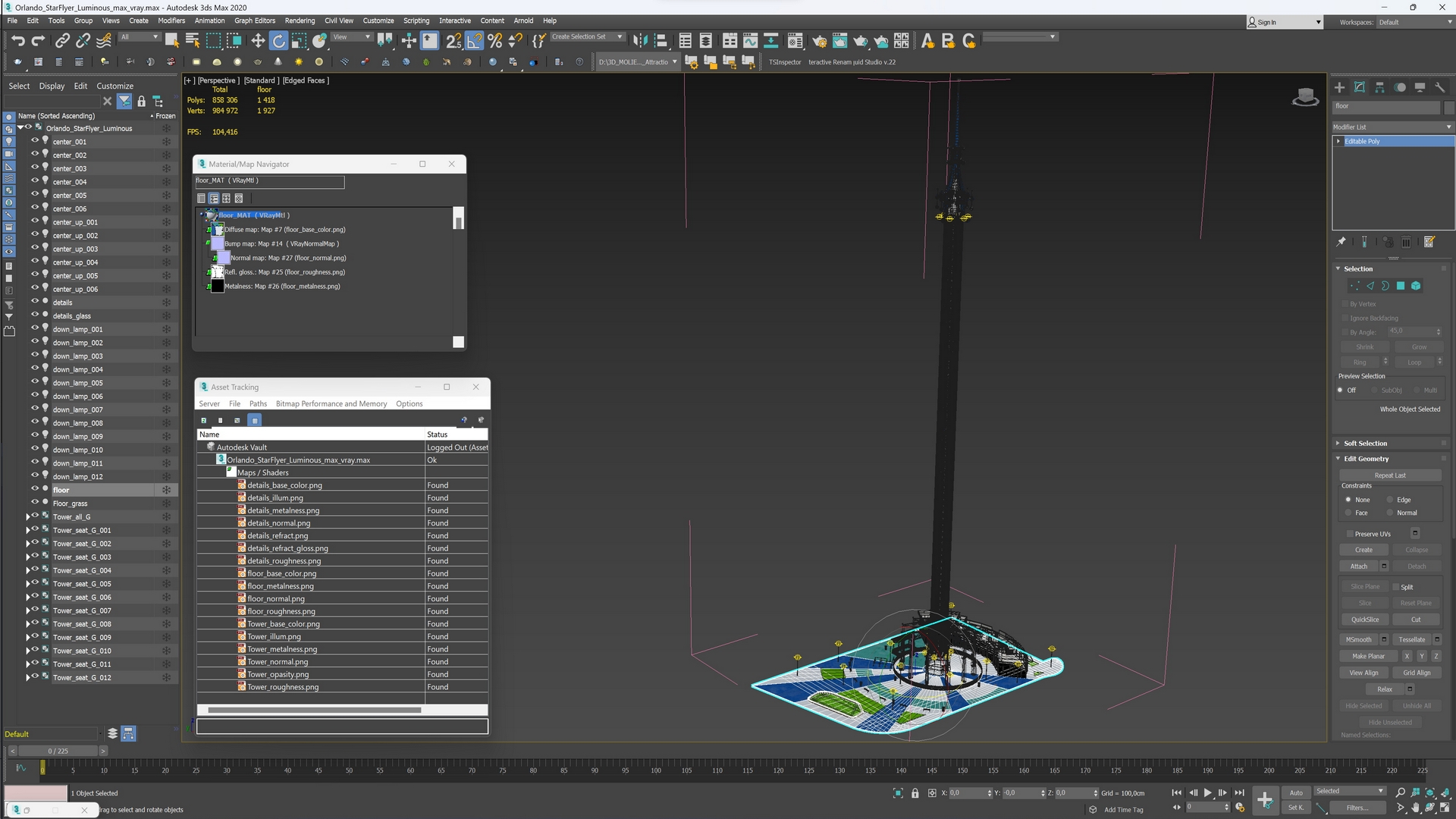1456x819 pixels.
Task: Select Polygon sub-object level icon
Action: 1401,286
